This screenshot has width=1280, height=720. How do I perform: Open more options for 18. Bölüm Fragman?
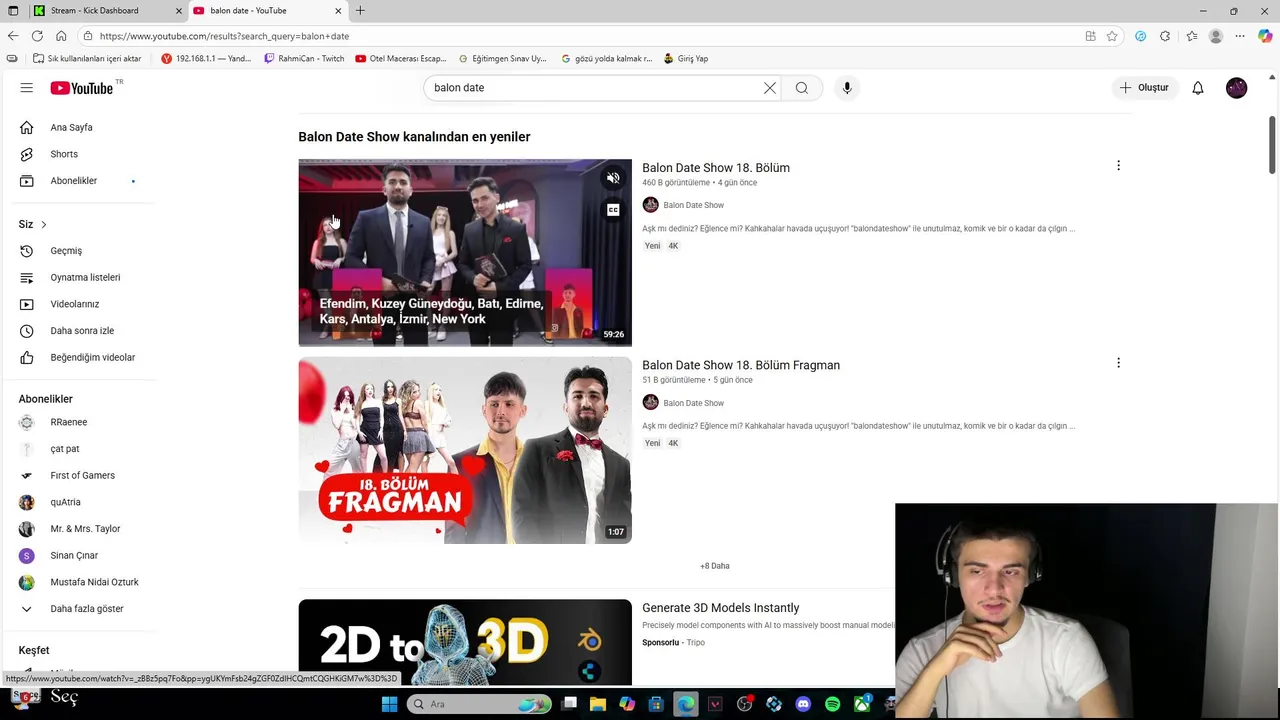tap(1118, 363)
